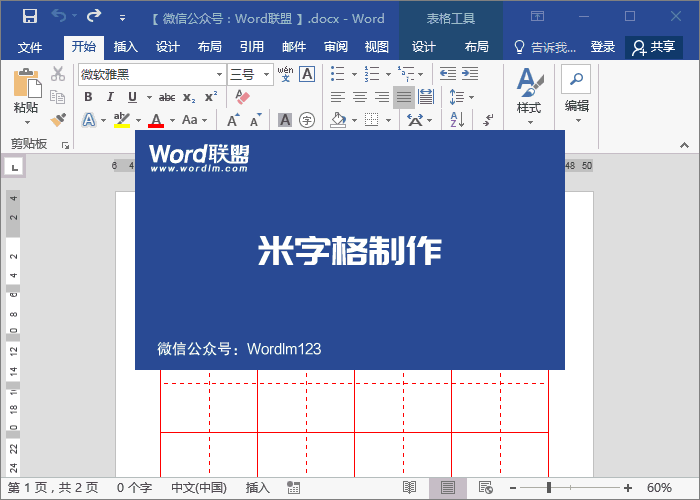Collapse the ribbon with the chevron
The height and width of the screenshot is (500, 700).
(684, 146)
